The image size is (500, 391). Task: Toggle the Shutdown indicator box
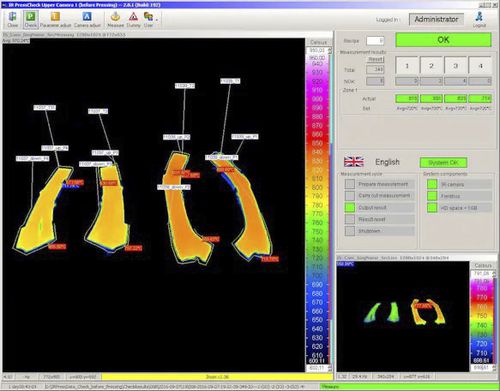tap(350, 231)
